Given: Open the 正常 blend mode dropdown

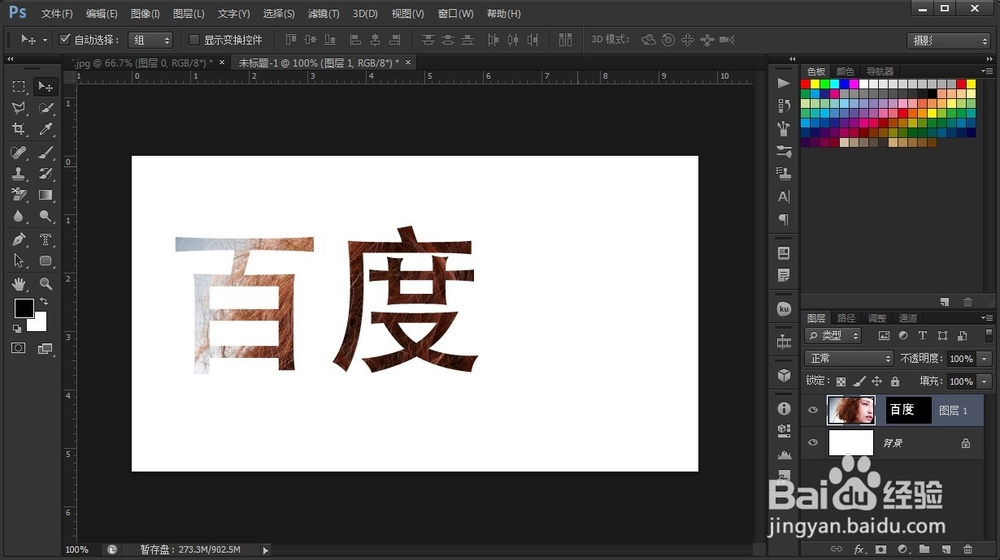Looking at the screenshot, I should (849, 358).
